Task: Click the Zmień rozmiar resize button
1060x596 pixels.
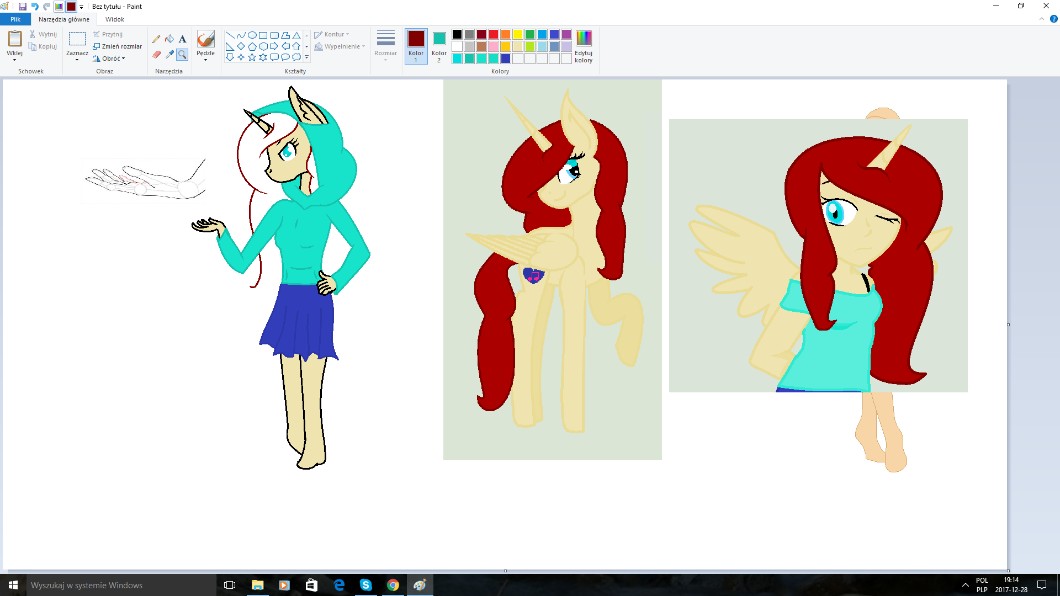Action: [x=117, y=46]
